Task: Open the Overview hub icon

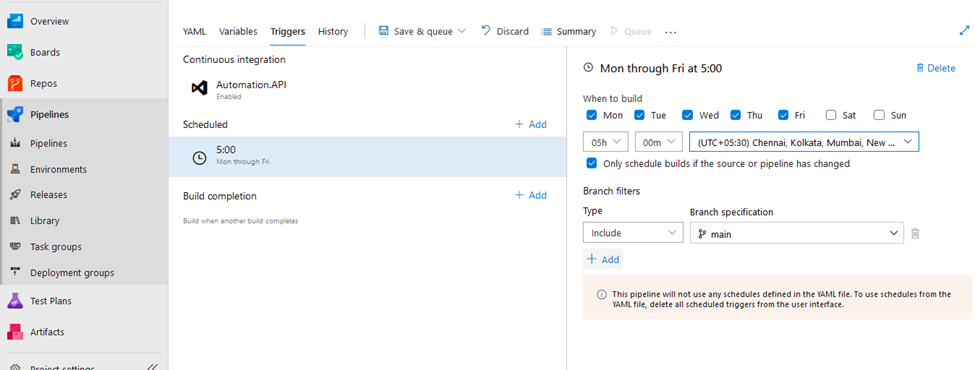Action: pyautogui.click(x=15, y=21)
